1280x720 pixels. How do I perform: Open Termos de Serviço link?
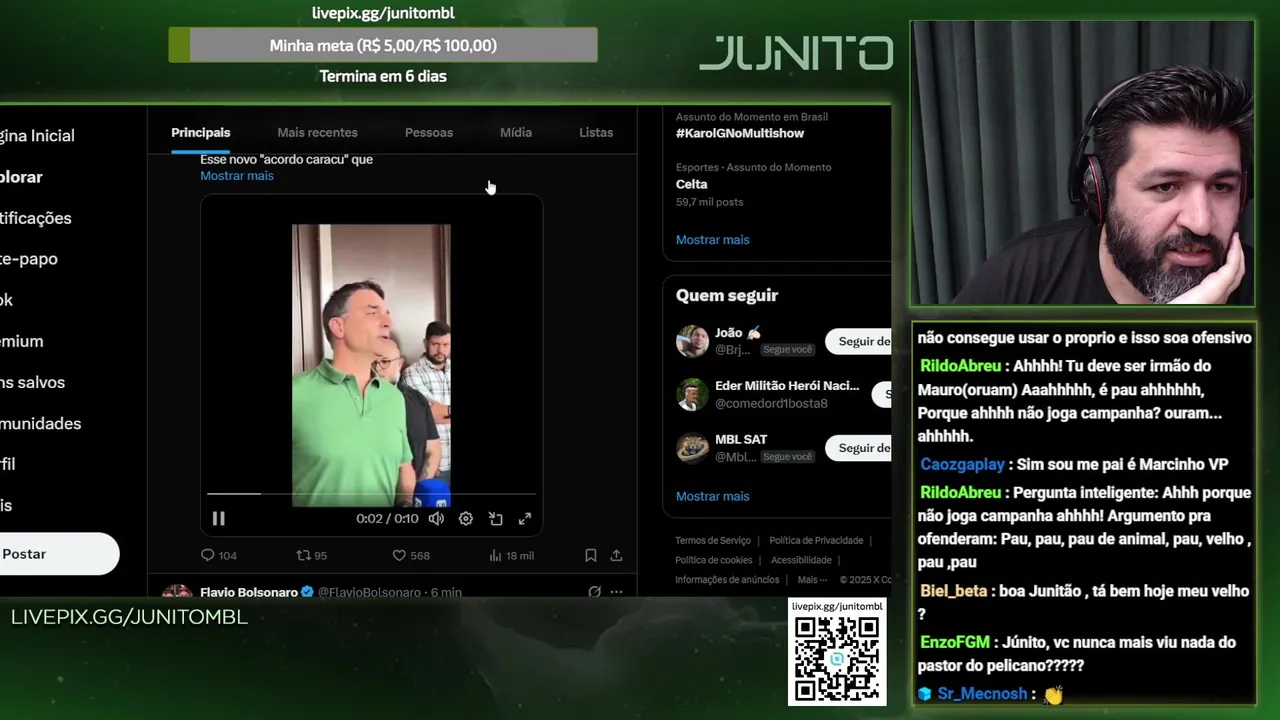pos(713,541)
